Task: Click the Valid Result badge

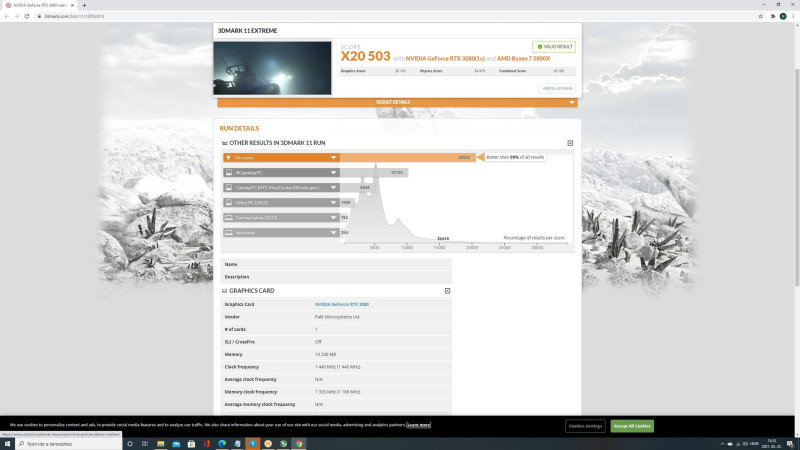Action: (554, 47)
